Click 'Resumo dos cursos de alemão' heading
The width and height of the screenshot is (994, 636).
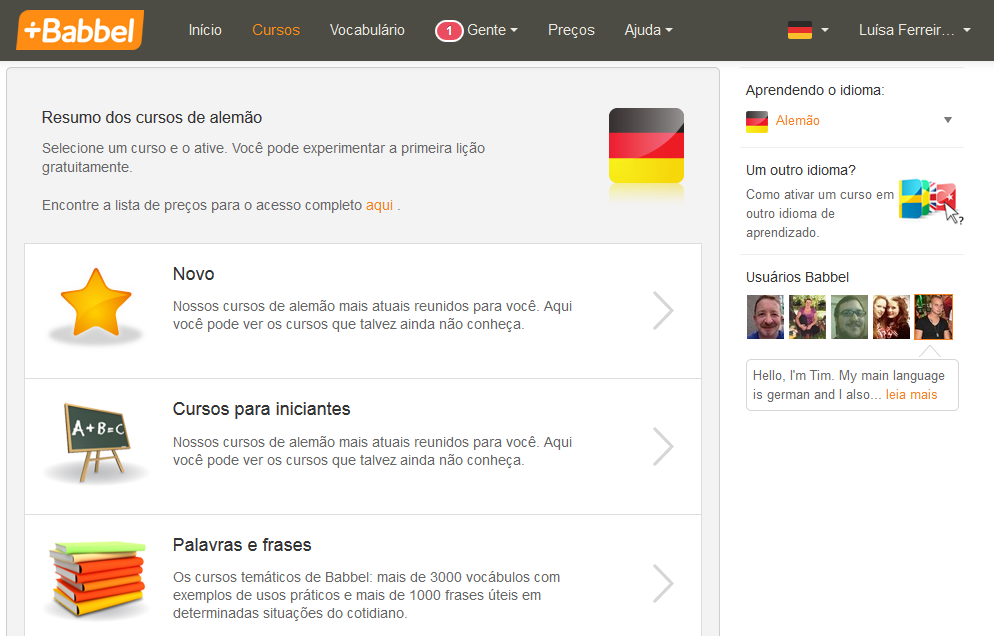152,117
